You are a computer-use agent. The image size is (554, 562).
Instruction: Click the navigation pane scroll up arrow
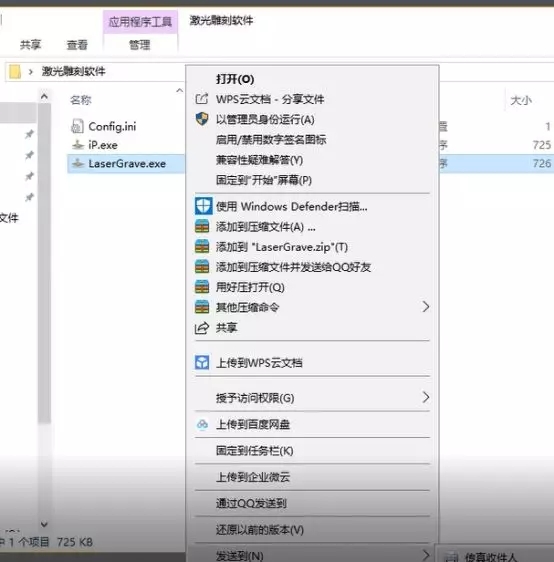click(44, 96)
